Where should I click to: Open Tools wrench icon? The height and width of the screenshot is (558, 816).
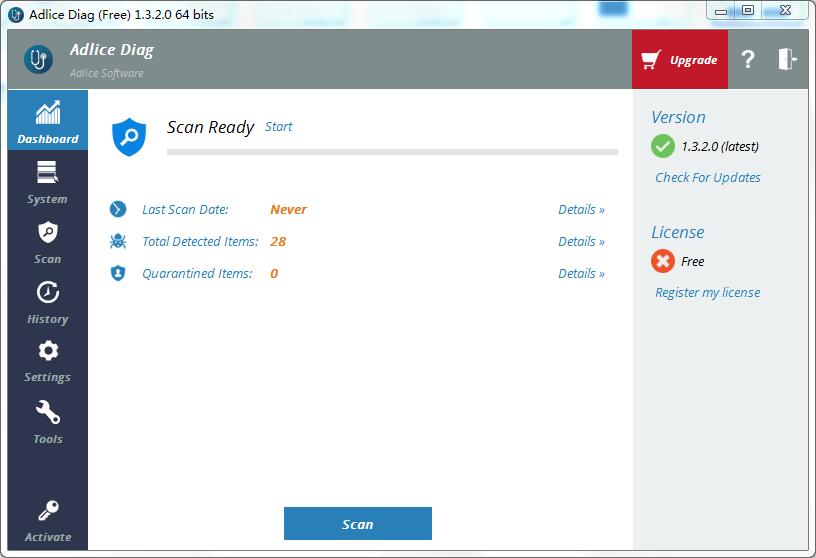coord(48,412)
